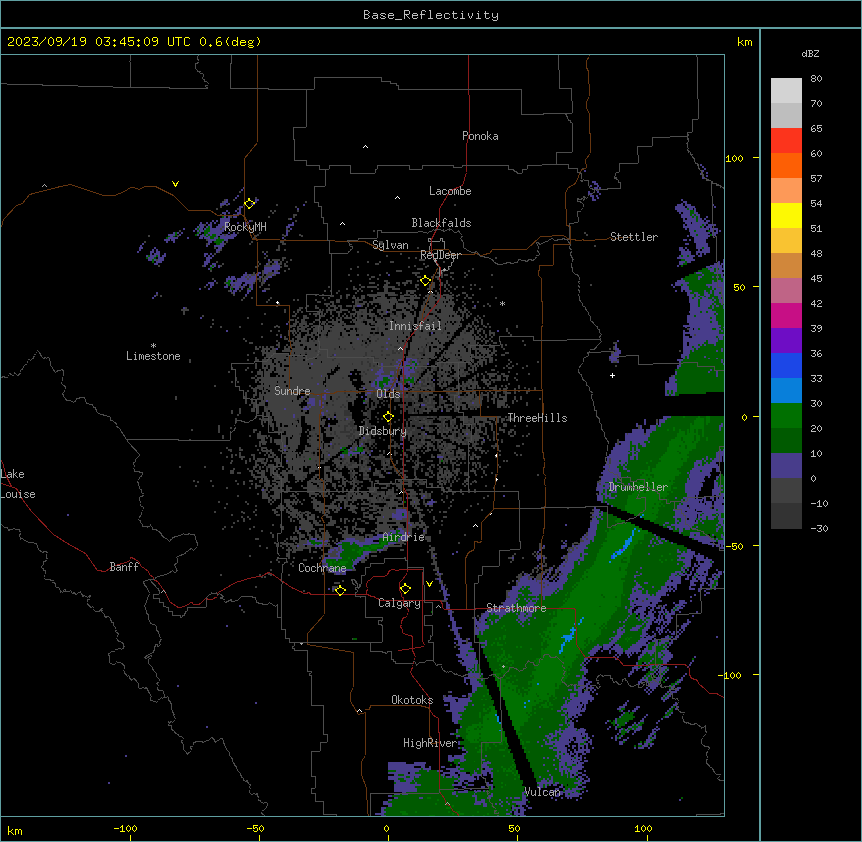Click the Didsbury town label
Screen dimensions: 862x842
383,431
